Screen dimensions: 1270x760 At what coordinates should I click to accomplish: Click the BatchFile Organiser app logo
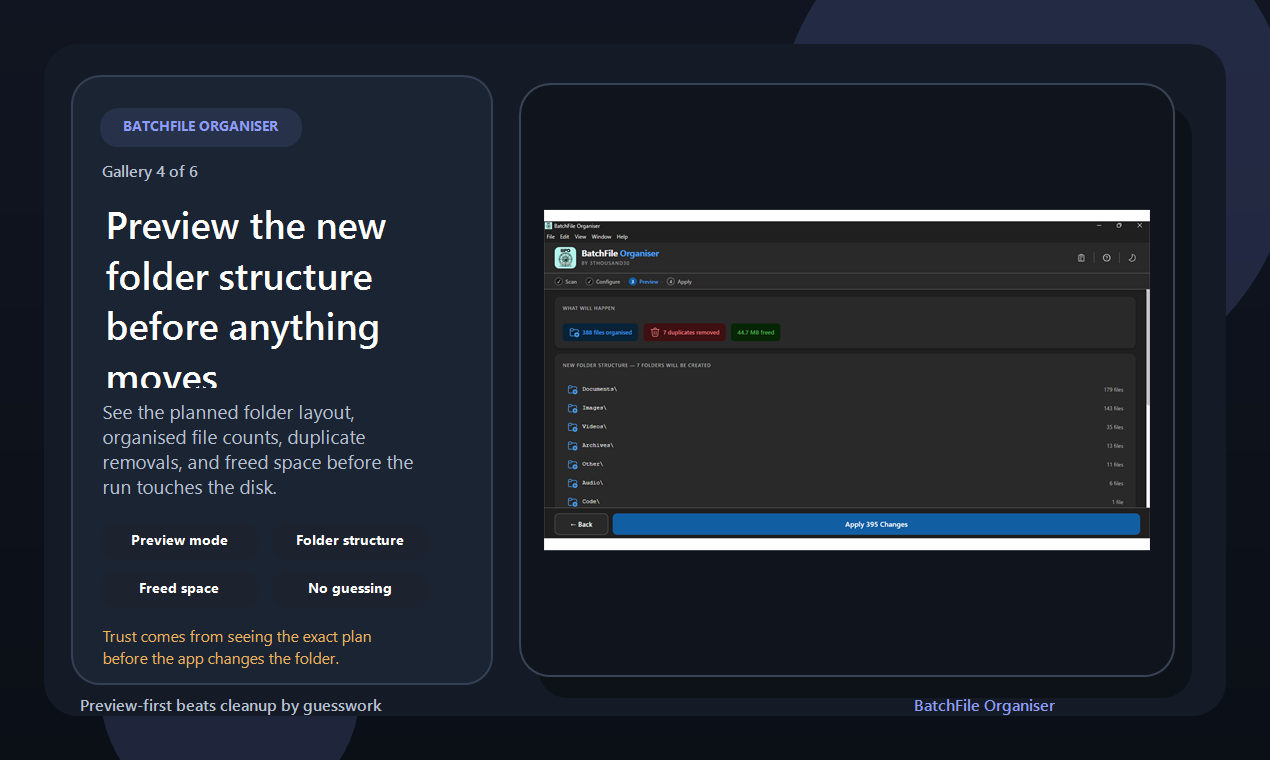point(564,256)
